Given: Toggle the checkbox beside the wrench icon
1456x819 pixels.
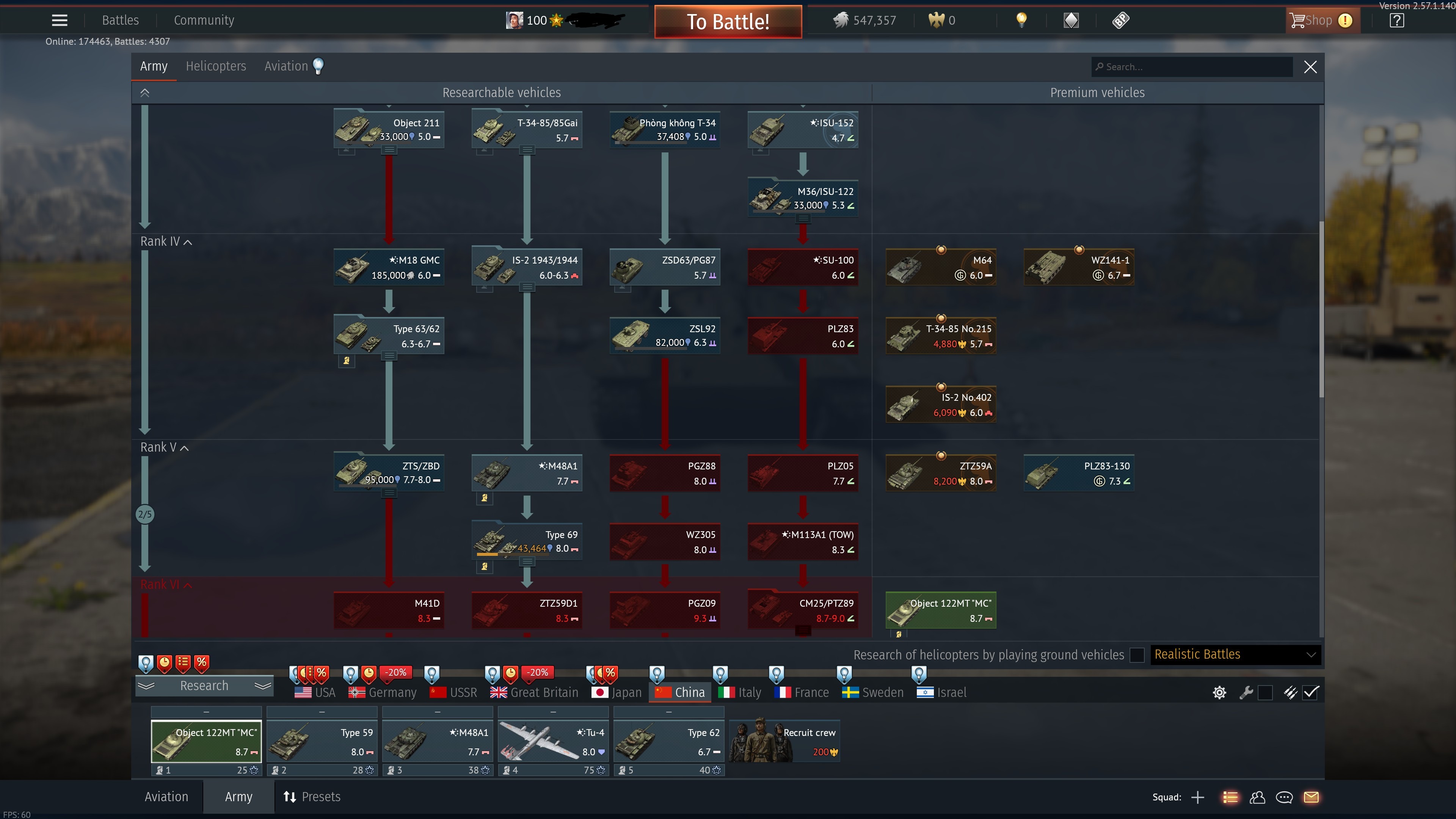Looking at the screenshot, I should click(1266, 692).
